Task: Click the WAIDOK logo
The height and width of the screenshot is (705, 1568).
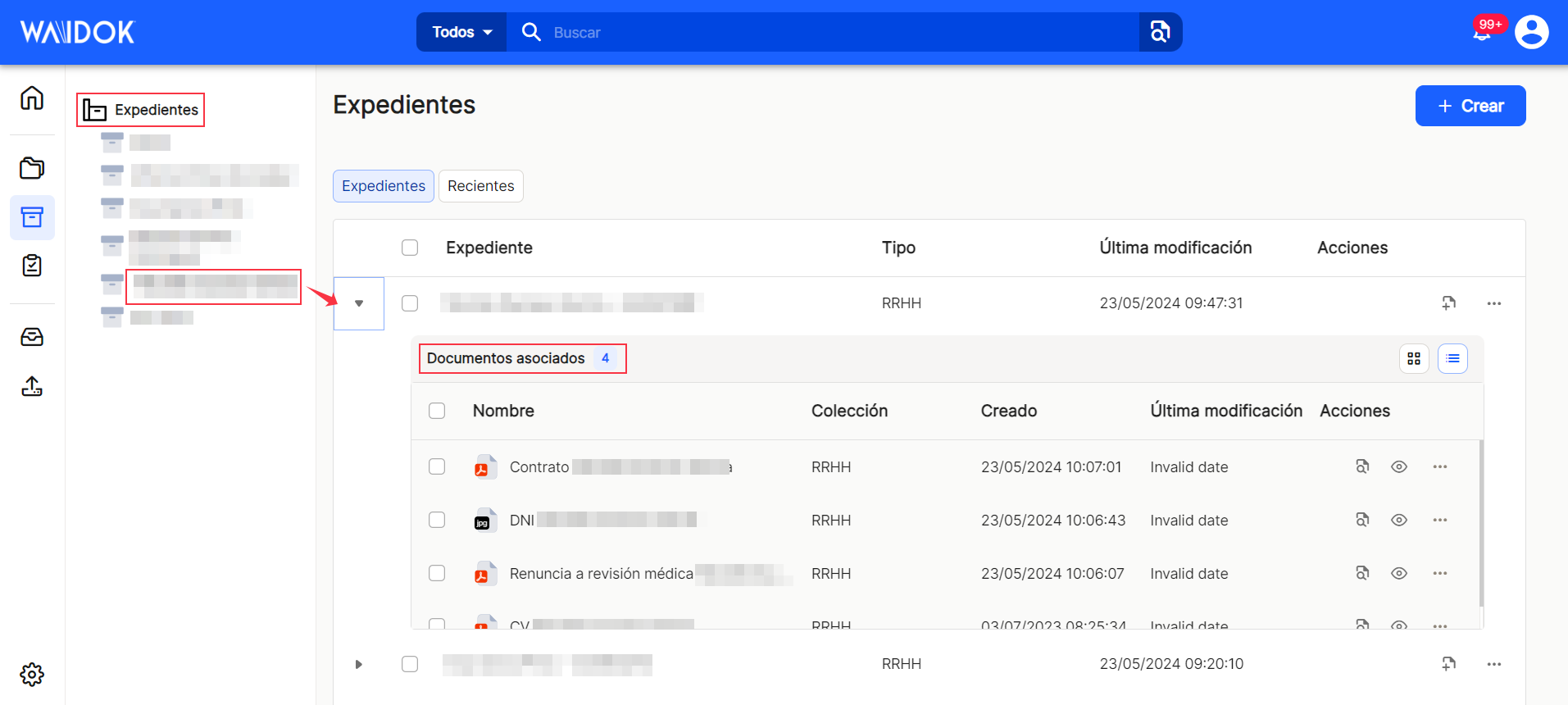Action: tap(77, 33)
